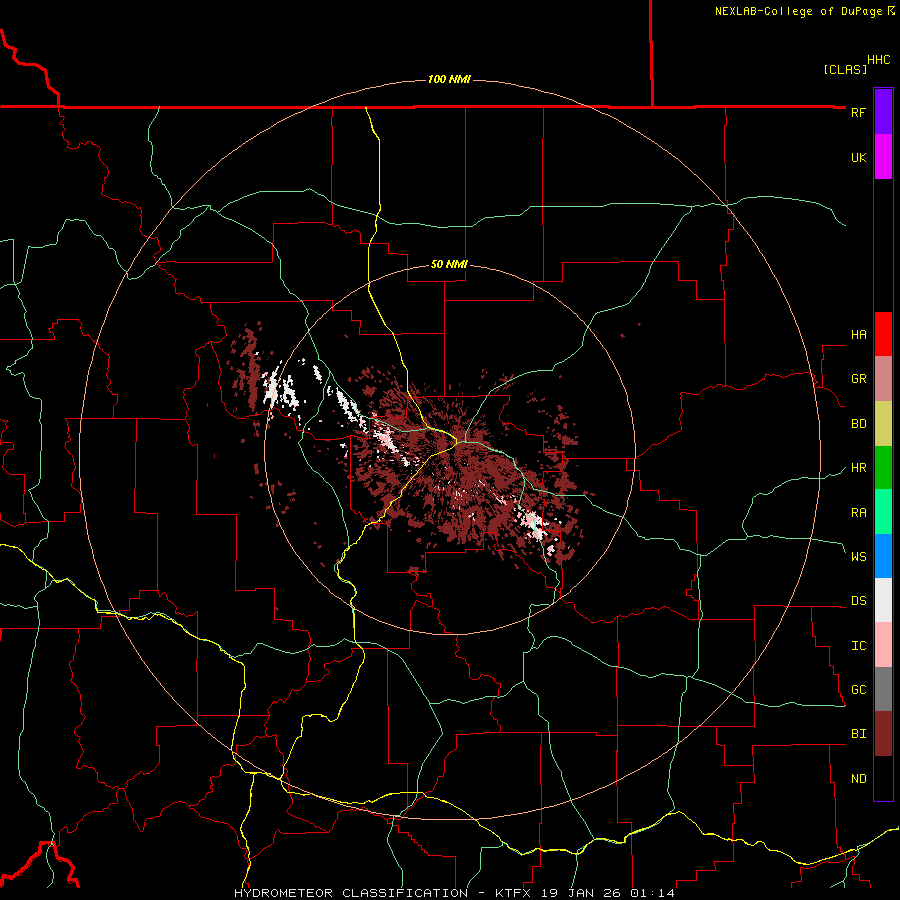900x900 pixels.
Task: Click the GC gray legend swatch
Action: pos(883,689)
